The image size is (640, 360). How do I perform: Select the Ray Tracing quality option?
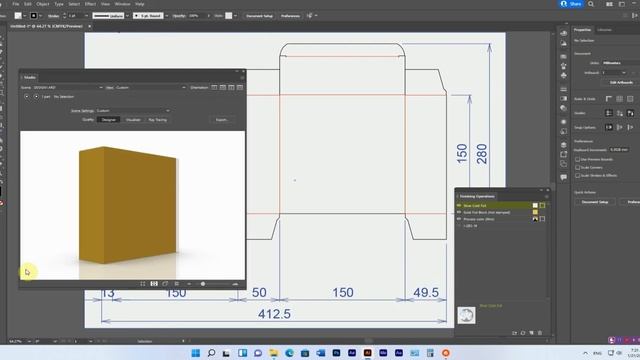(158, 120)
